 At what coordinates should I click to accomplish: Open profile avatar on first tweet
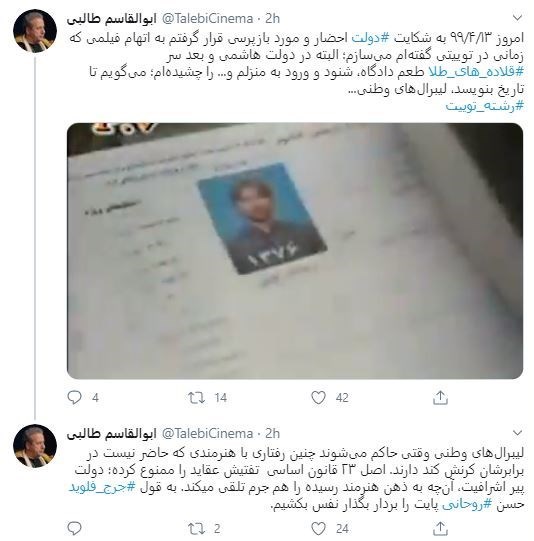click(35, 31)
